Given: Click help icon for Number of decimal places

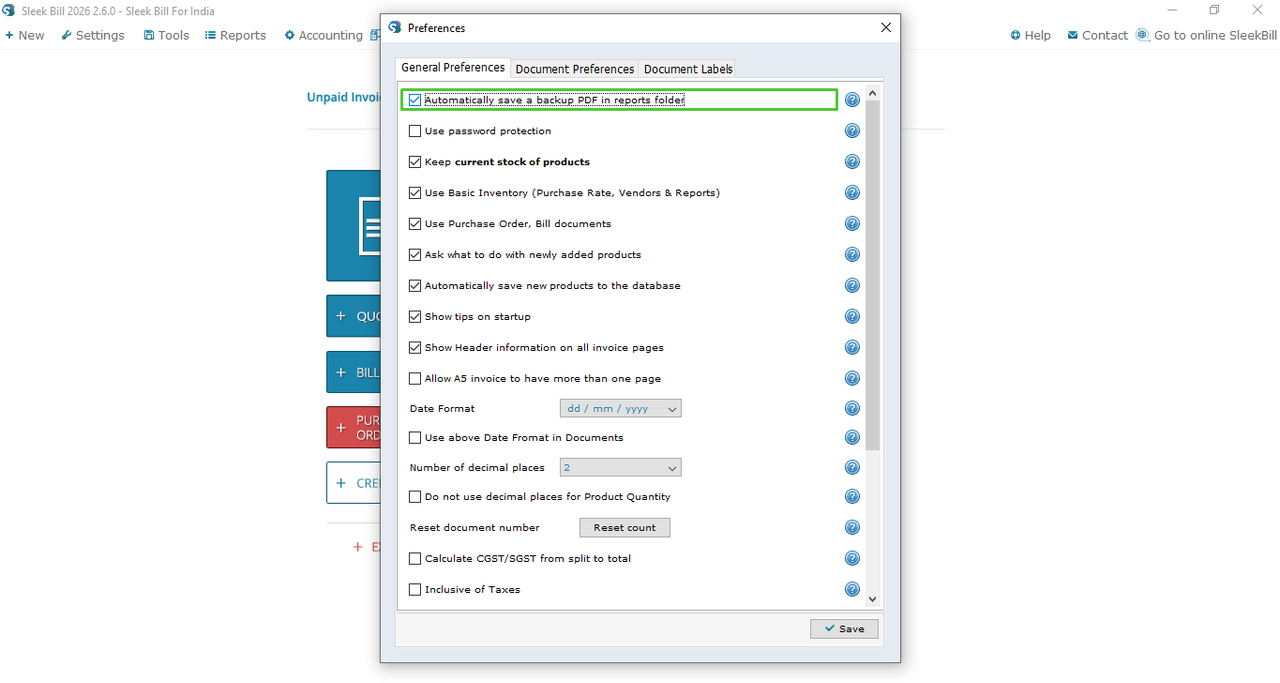Looking at the screenshot, I should click(x=852, y=467).
